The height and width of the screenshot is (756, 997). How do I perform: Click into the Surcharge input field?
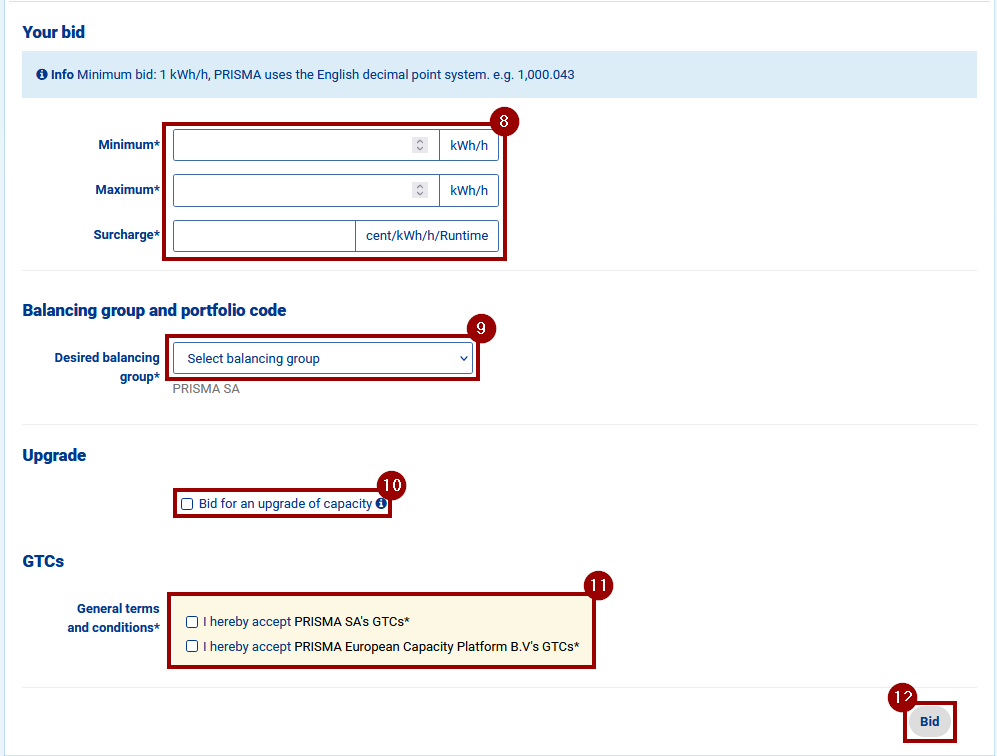264,236
